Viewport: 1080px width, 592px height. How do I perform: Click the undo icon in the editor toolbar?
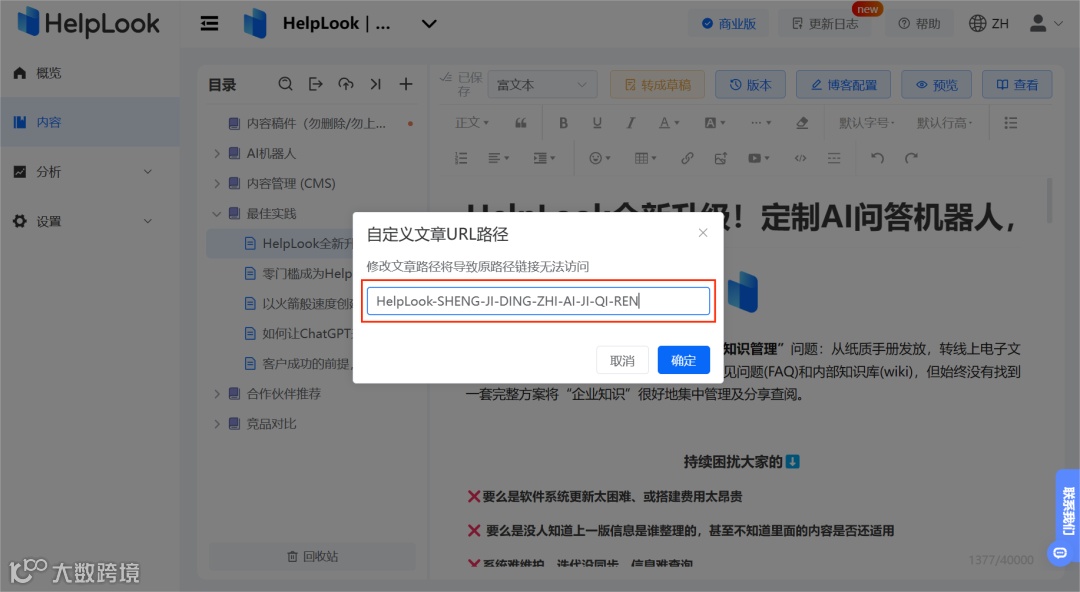(x=878, y=157)
